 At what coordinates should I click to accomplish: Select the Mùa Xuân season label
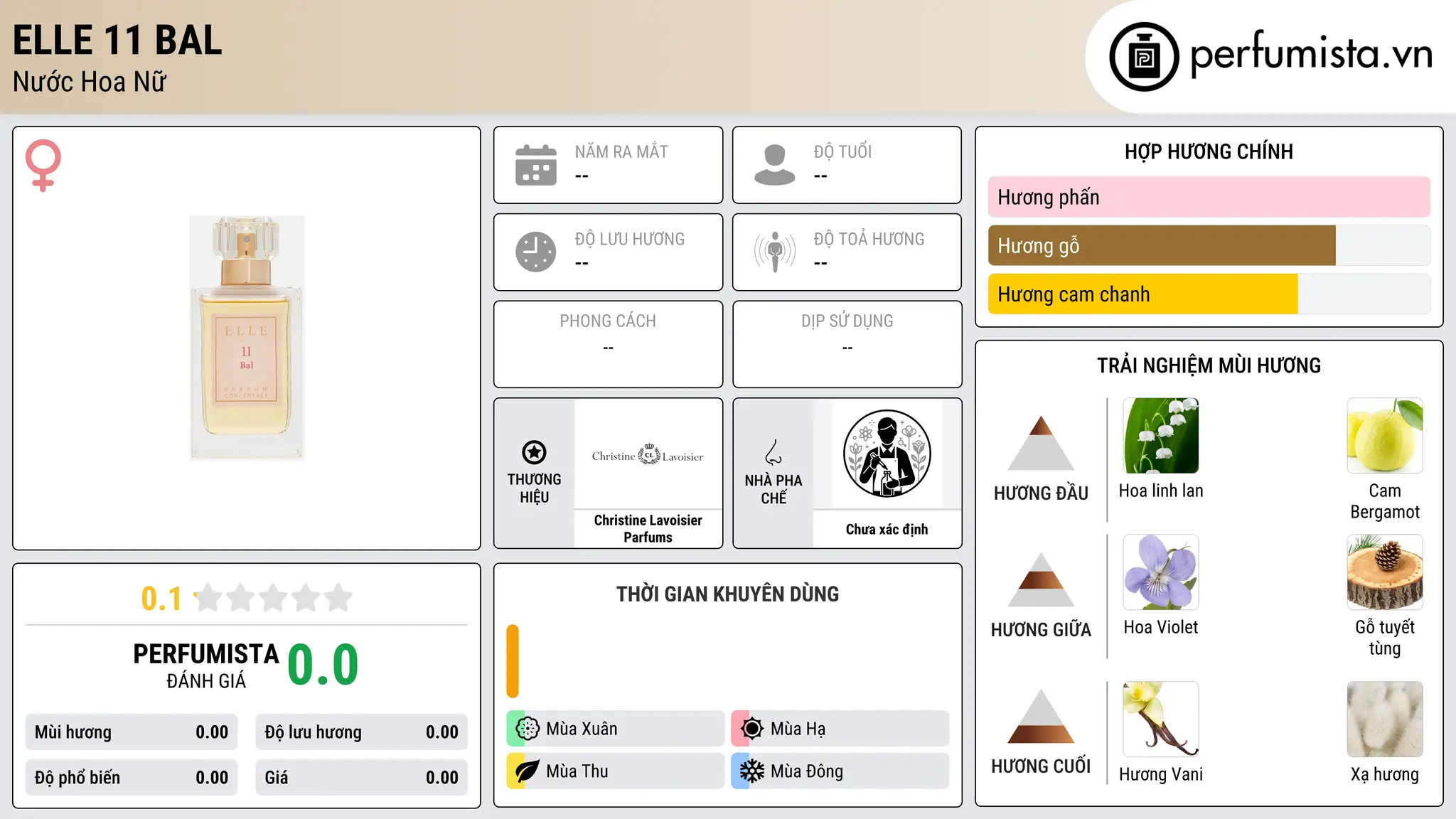582,729
